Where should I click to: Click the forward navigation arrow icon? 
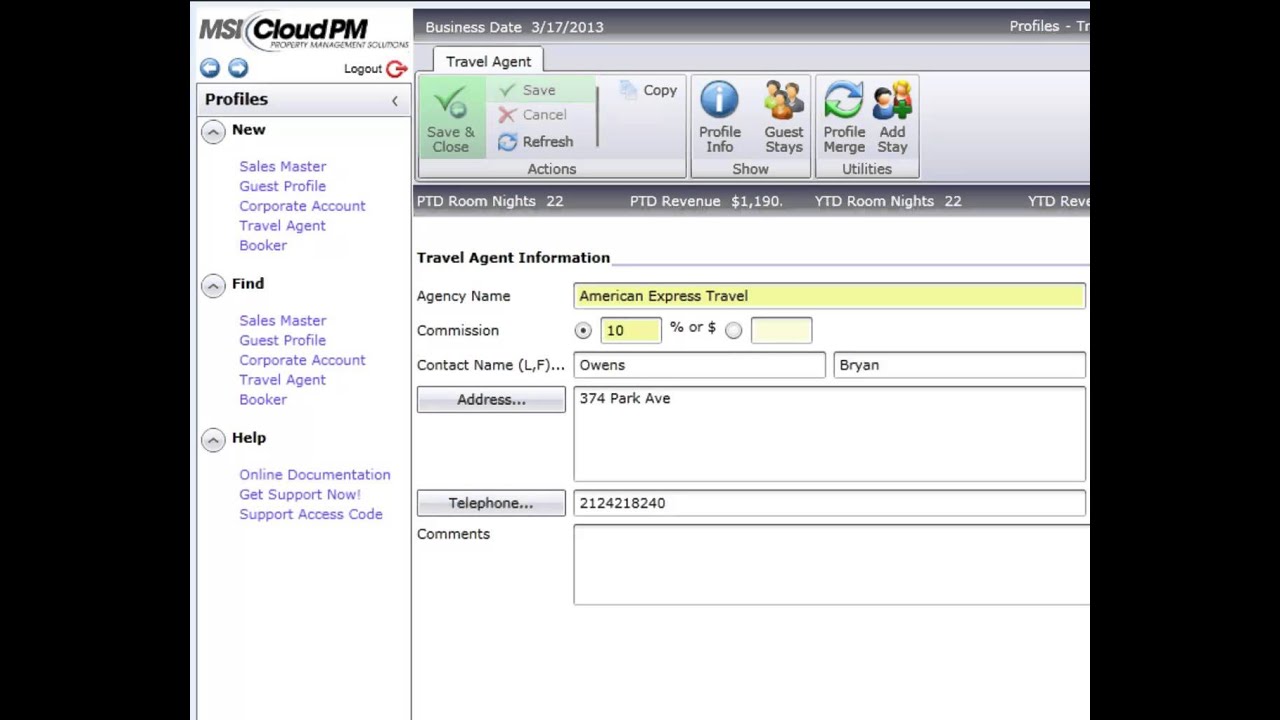pos(238,68)
